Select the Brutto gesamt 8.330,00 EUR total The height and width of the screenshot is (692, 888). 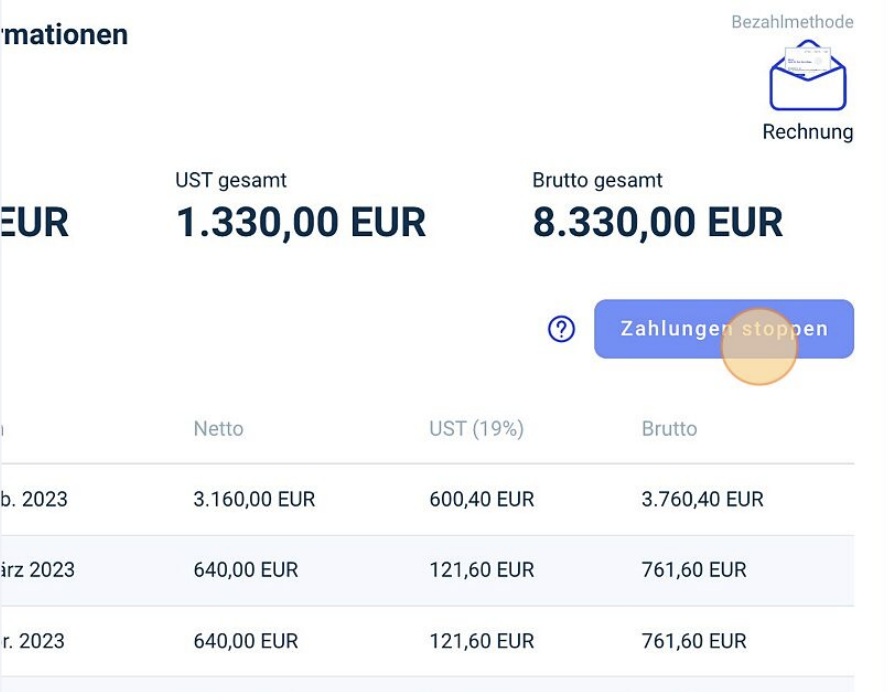(x=658, y=222)
